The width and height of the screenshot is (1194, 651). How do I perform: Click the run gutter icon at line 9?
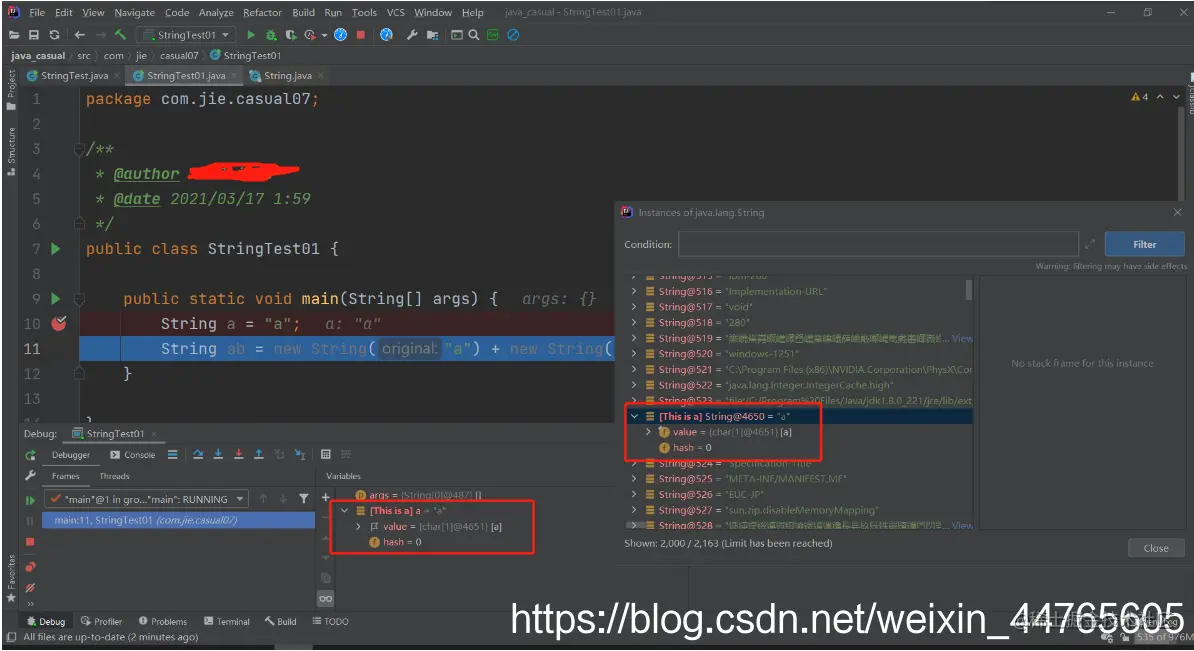[x=55, y=298]
